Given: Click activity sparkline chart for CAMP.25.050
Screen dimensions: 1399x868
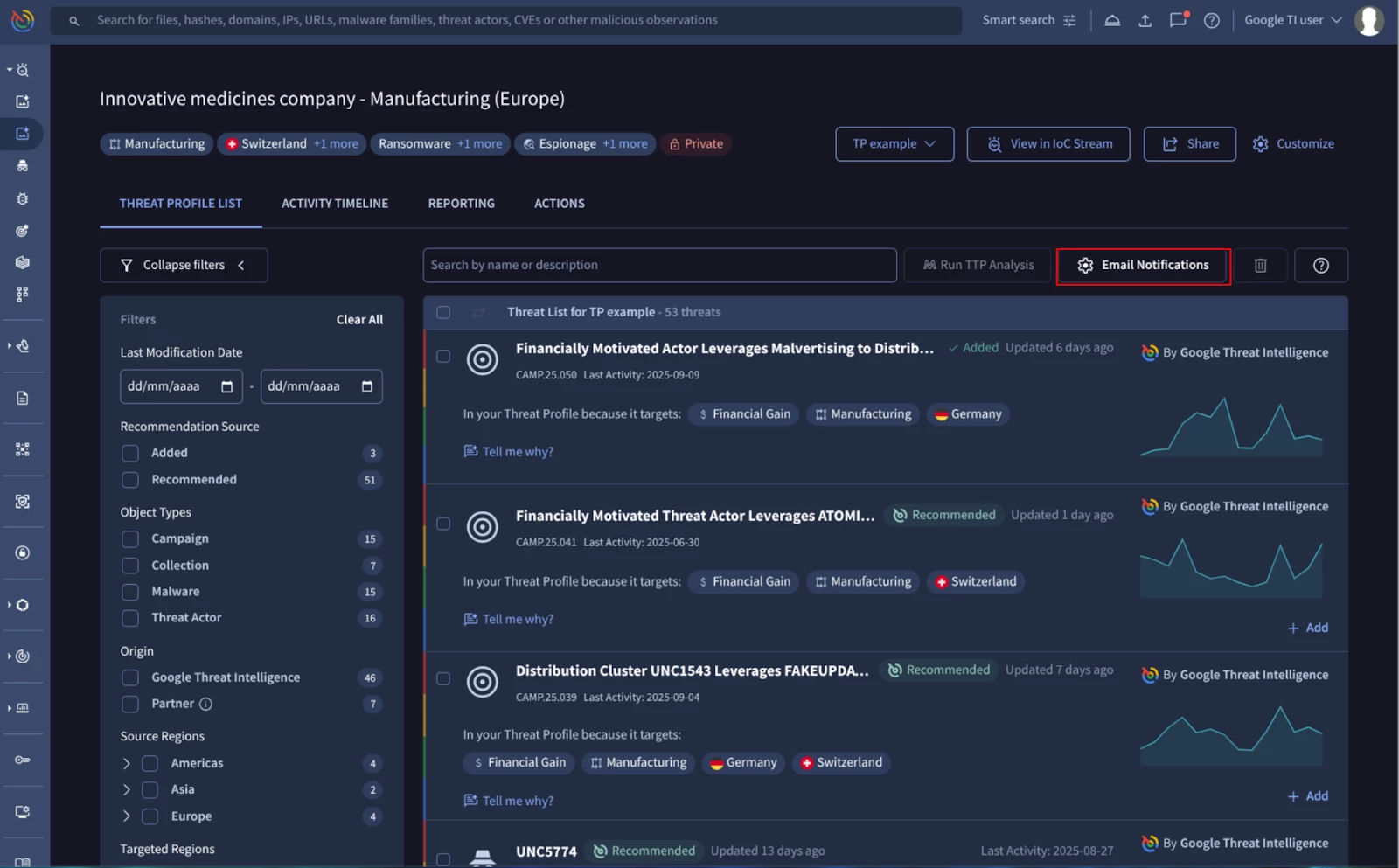Looking at the screenshot, I should tap(1231, 427).
